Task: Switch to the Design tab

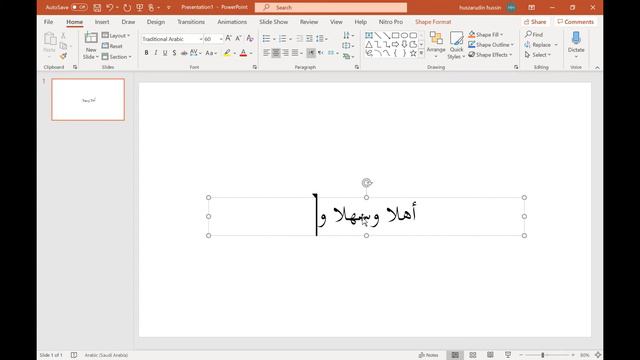Action: pyautogui.click(x=156, y=22)
